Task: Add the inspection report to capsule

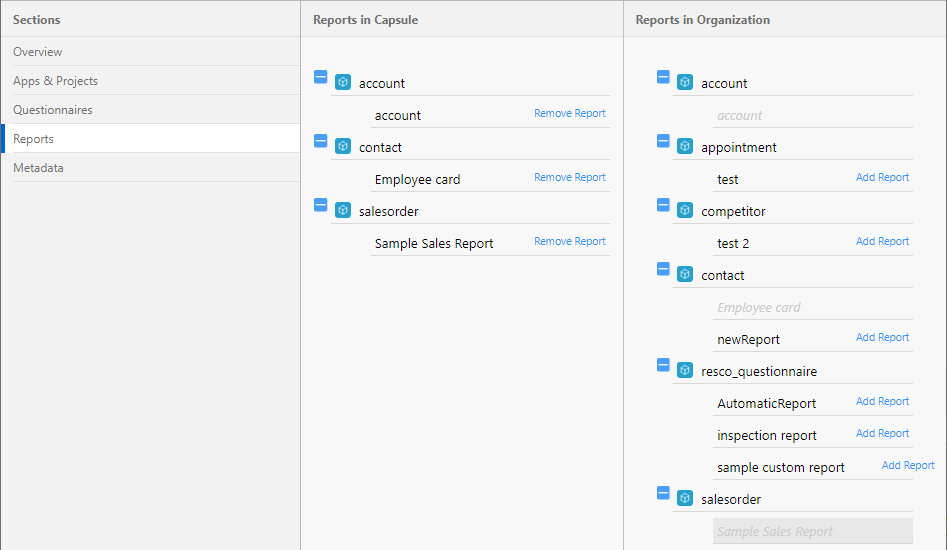Action: pos(882,434)
